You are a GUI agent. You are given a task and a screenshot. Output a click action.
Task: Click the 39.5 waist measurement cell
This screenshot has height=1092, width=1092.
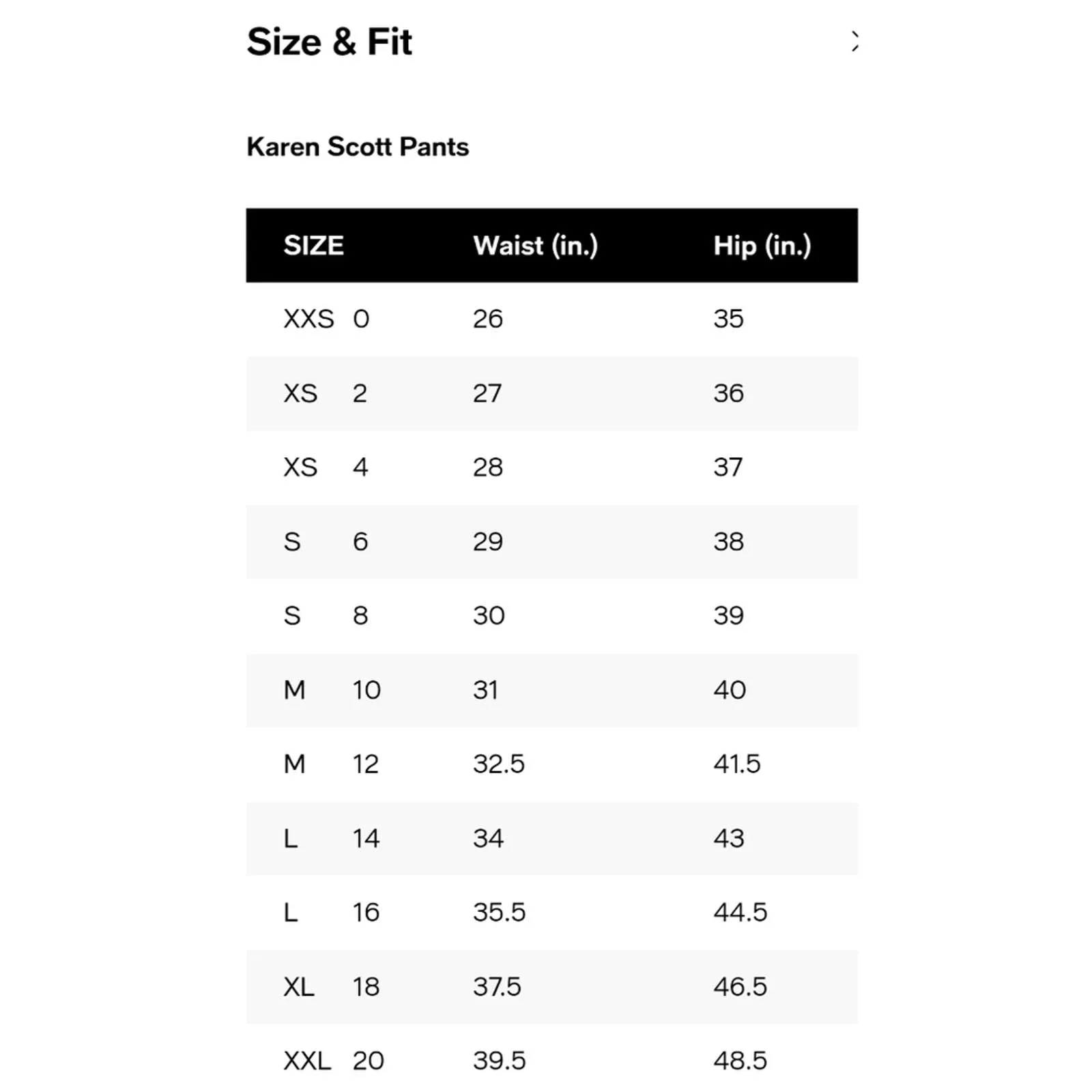(500, 1061)
